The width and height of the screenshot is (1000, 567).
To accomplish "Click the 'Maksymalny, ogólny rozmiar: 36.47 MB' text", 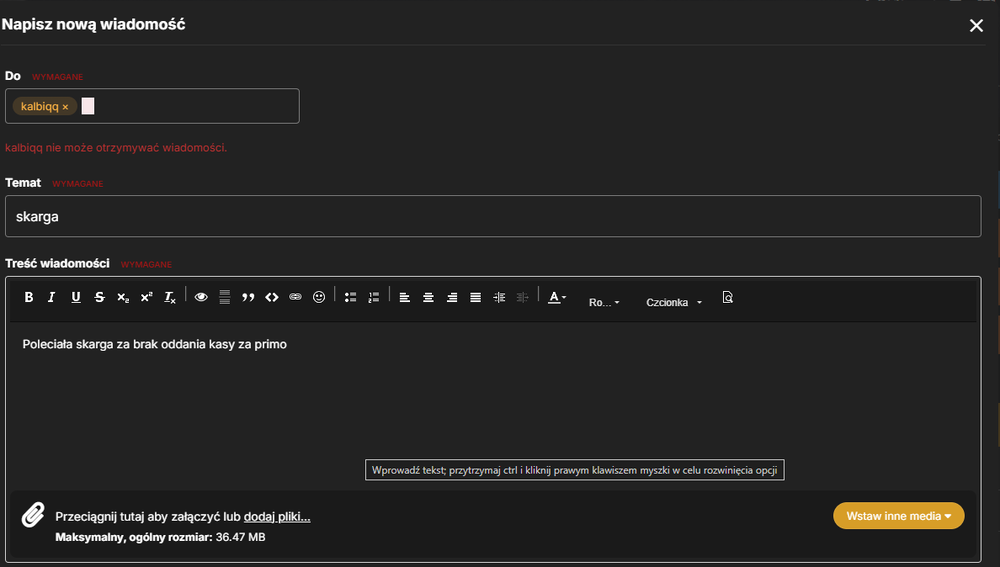I will pos(160,537).
